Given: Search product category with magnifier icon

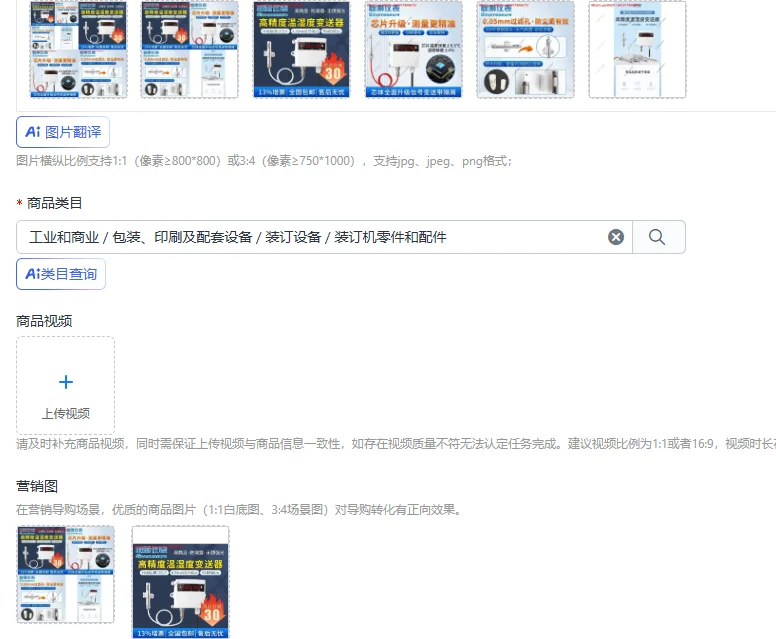Looking at the screenshot, I should [658, 237].
